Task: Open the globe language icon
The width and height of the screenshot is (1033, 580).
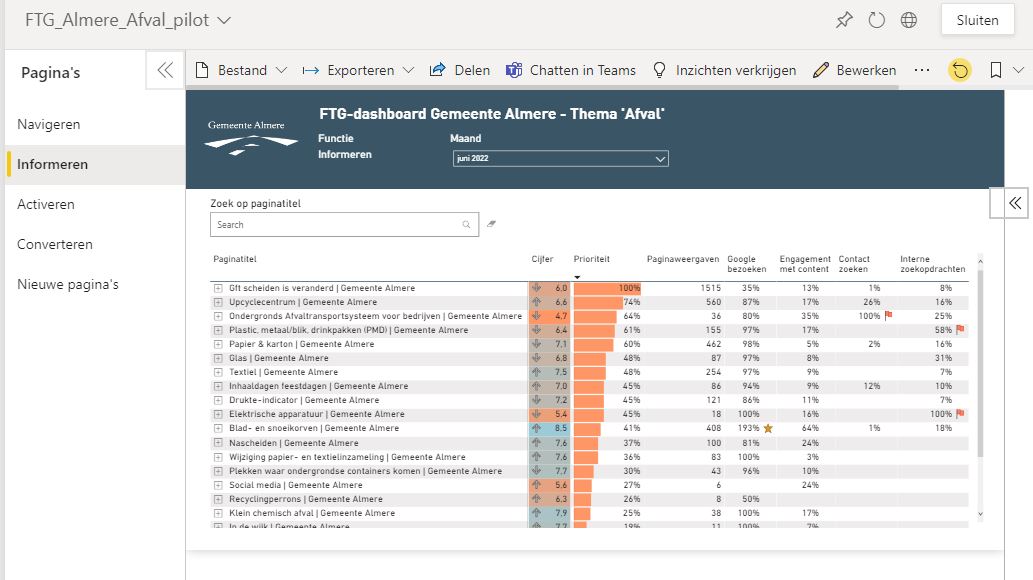Action: (x=908, y=20)
